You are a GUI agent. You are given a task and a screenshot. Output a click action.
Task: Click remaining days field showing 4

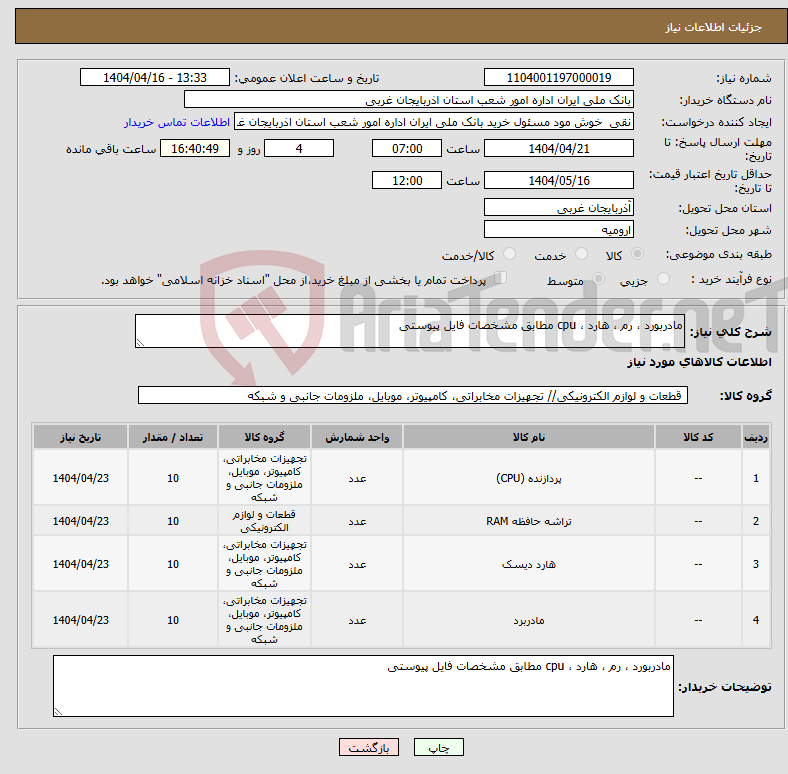(299, 149)
